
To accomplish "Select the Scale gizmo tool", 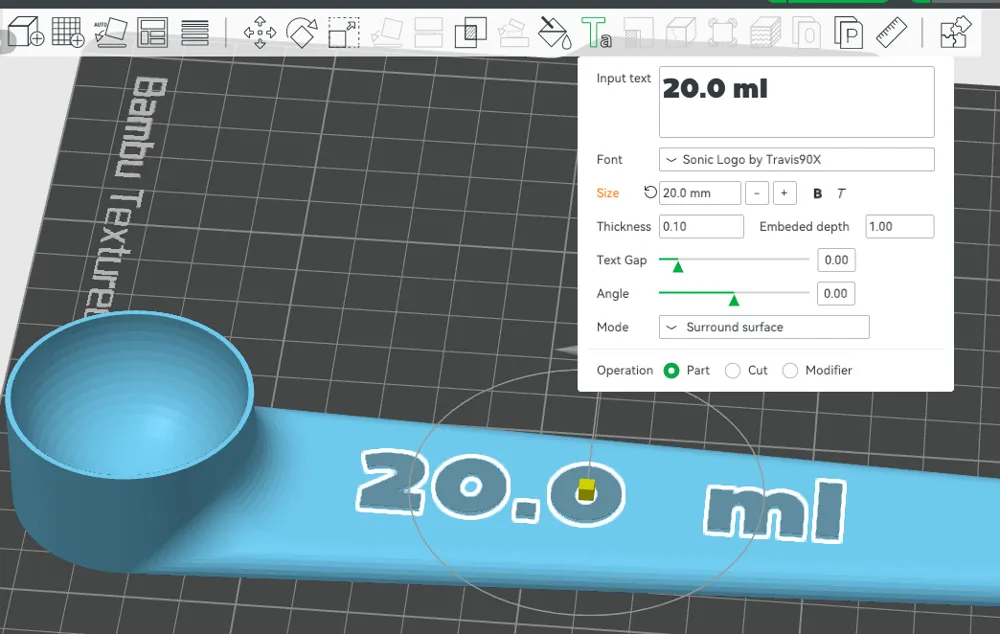I will point(344,33).
